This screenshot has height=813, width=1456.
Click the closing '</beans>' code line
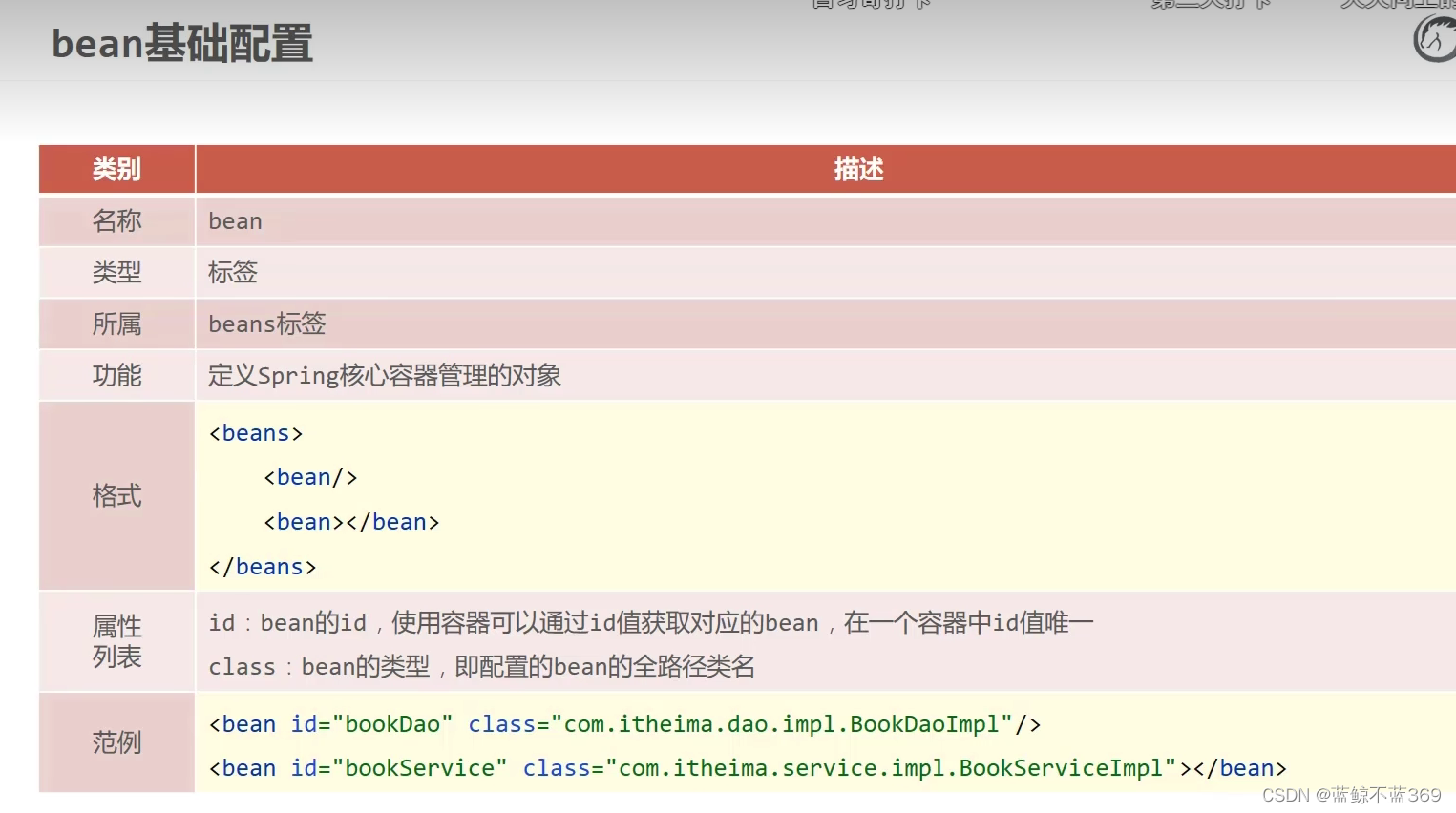263,567
